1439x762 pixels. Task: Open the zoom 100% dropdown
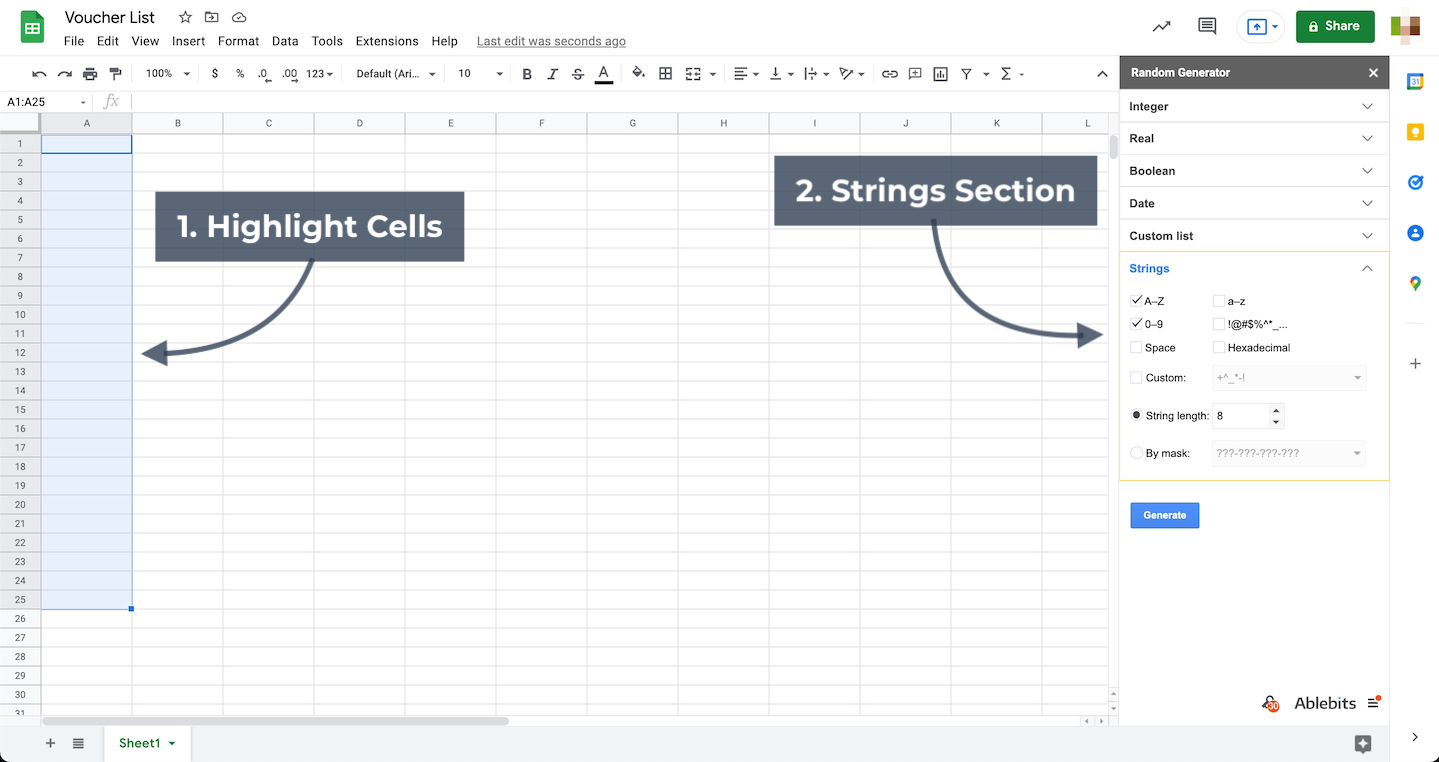click(x=167, y=74)
